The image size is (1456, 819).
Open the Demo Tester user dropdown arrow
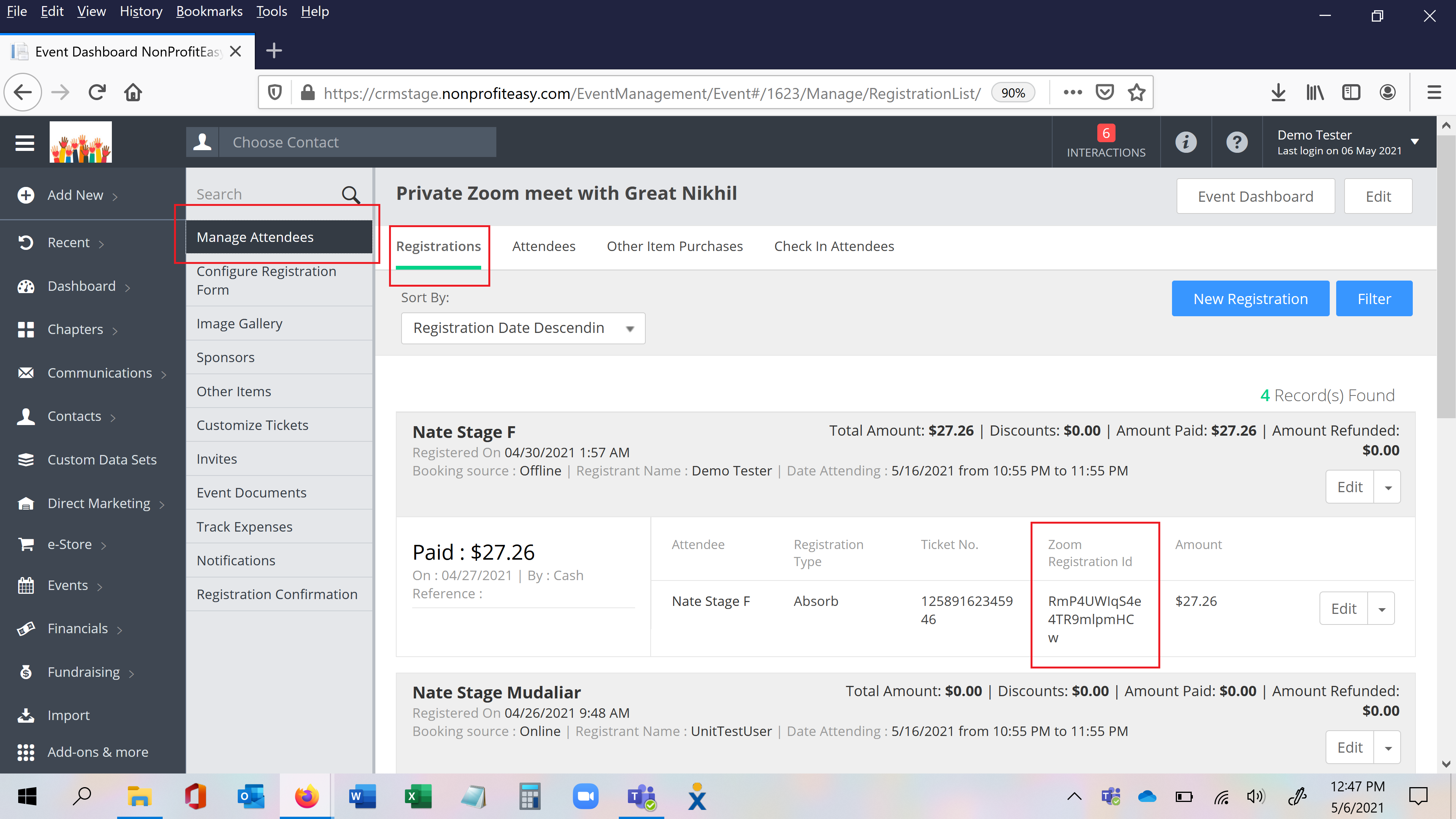tap(1415, 142)
